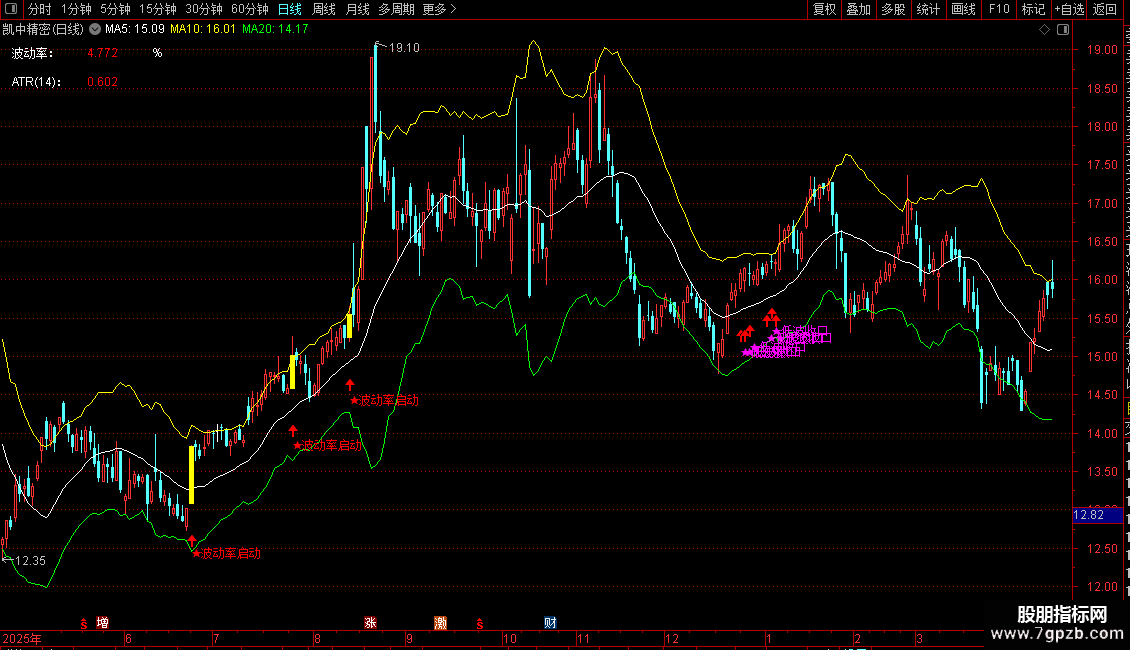Click the 12.35 low price label
The height and width of the screenshot is (650, 1130).
coord(30,561)
